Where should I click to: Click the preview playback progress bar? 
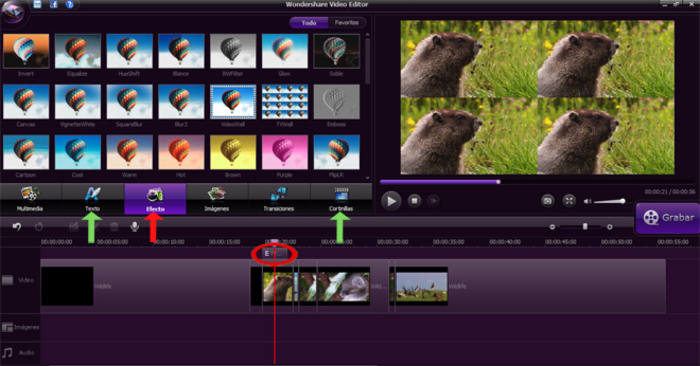(537, 182)
